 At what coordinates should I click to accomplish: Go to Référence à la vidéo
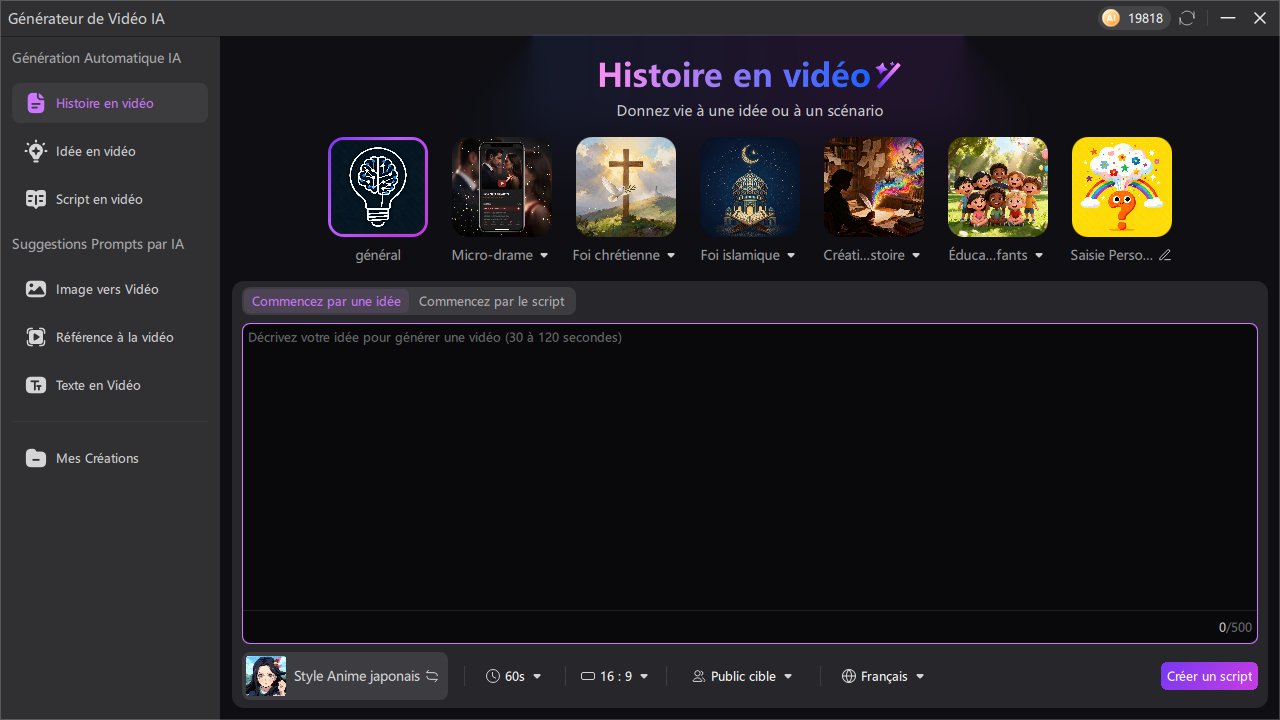pyautogui.click(x=110, y=337)
